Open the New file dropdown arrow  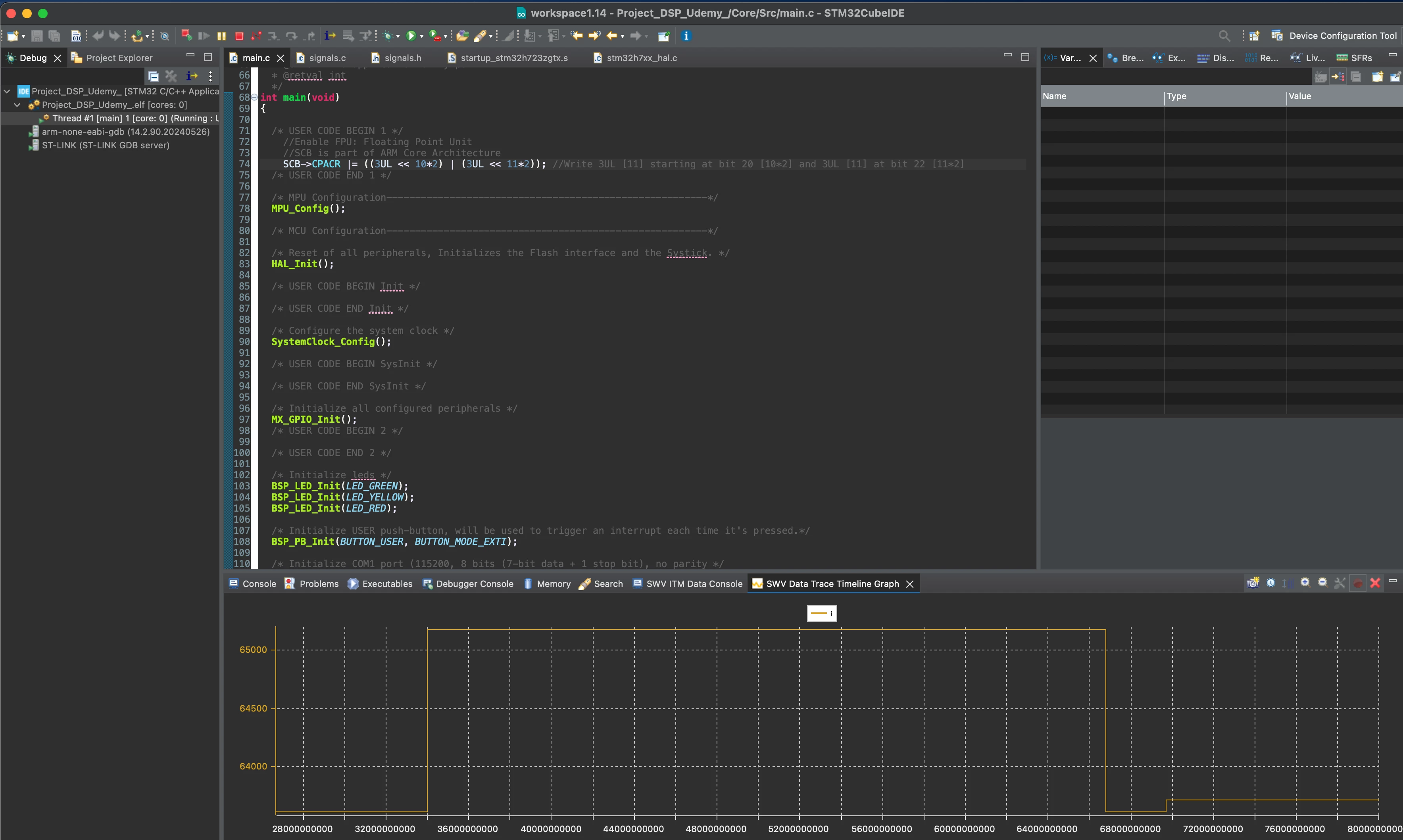[23, 36]
